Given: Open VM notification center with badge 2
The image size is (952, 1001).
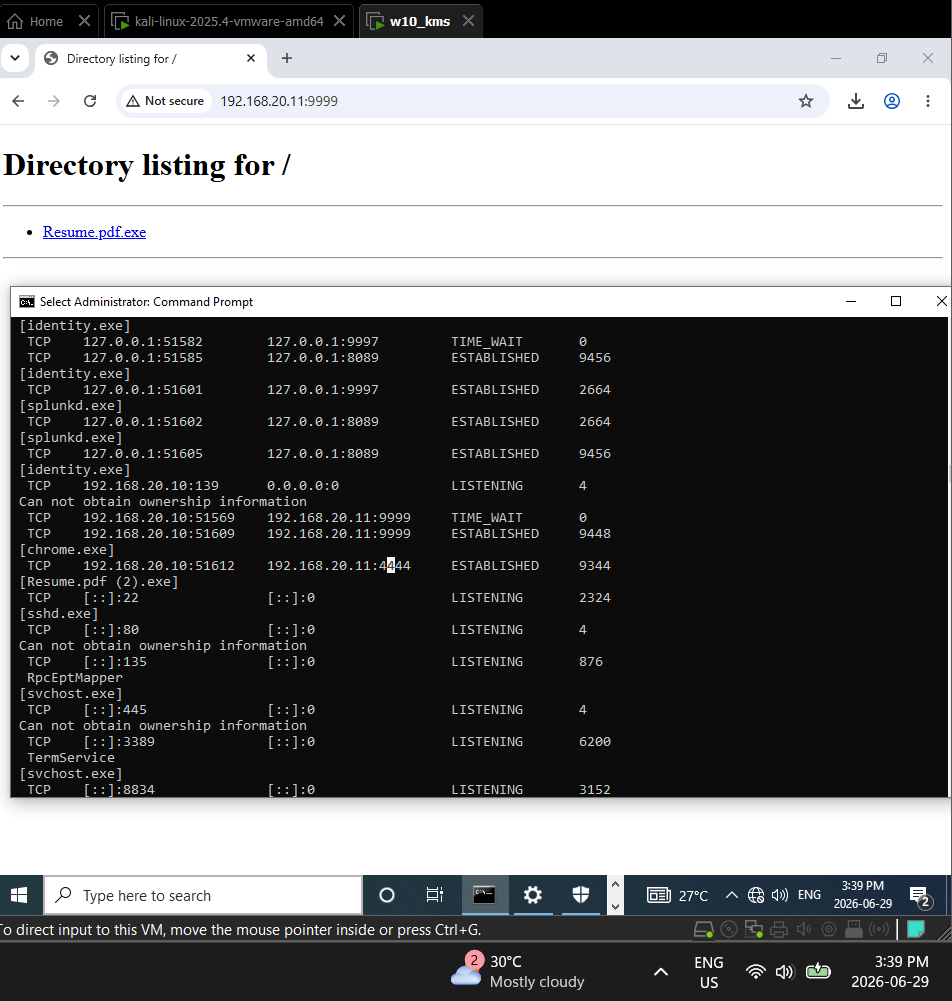Looking at the screenshot, I should click(921, 896).
